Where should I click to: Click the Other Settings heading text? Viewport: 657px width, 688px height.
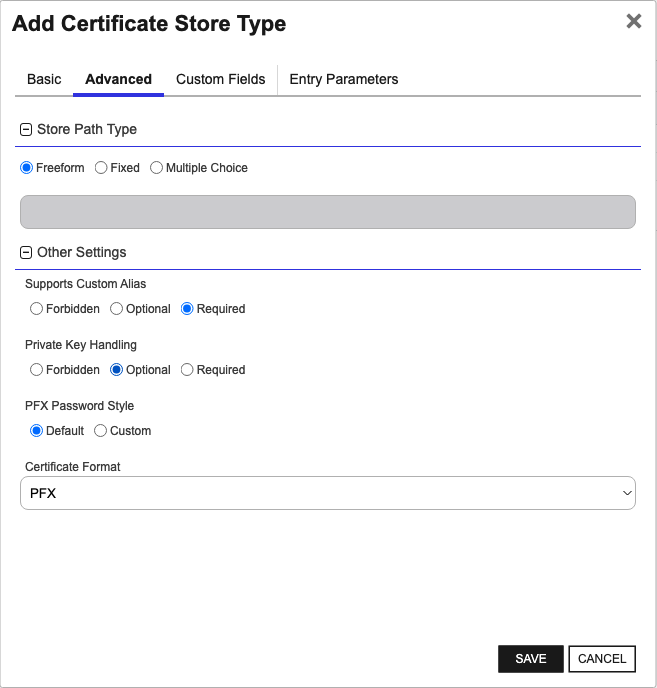click(82, 252)
